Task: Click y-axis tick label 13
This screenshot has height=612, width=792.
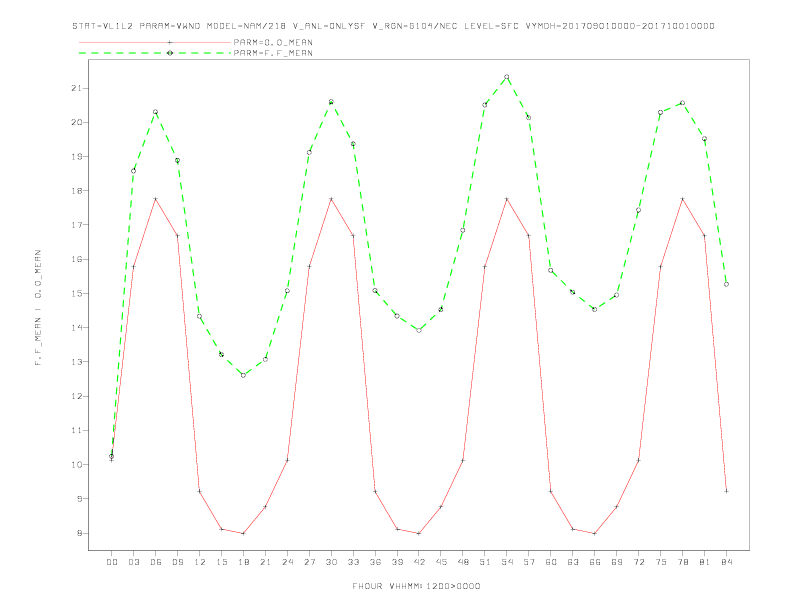Action: (76, 362)
